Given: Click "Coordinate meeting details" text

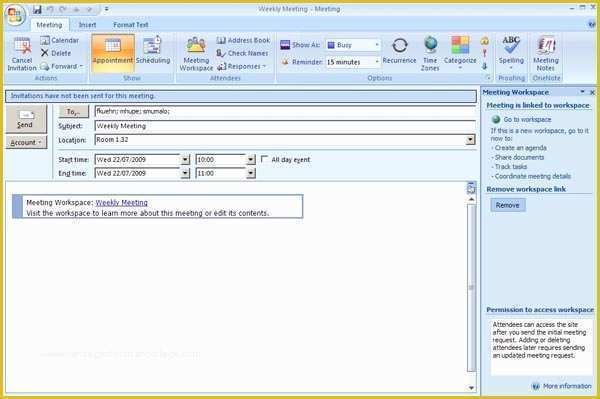Looking at the screenshot, I should click(x=533, y=176).
